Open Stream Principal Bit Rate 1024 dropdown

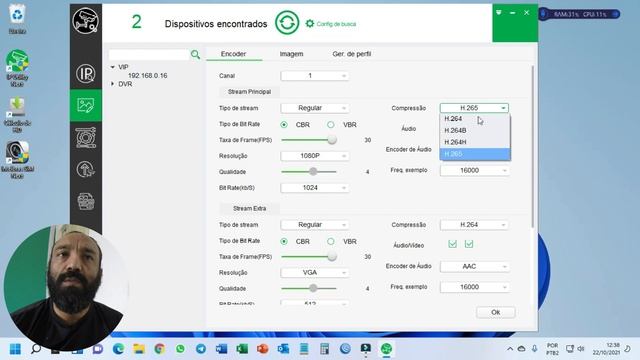[315, 187]
